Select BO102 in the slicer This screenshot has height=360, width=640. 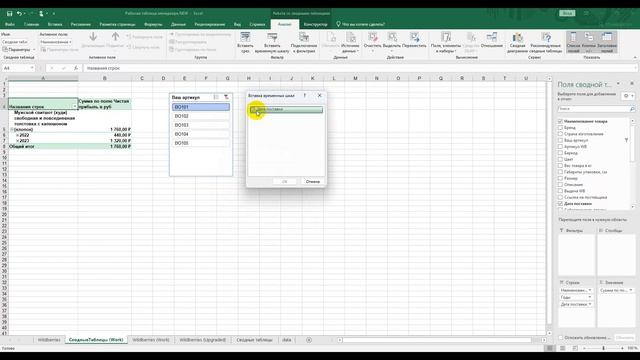click(x=201, y=116)
